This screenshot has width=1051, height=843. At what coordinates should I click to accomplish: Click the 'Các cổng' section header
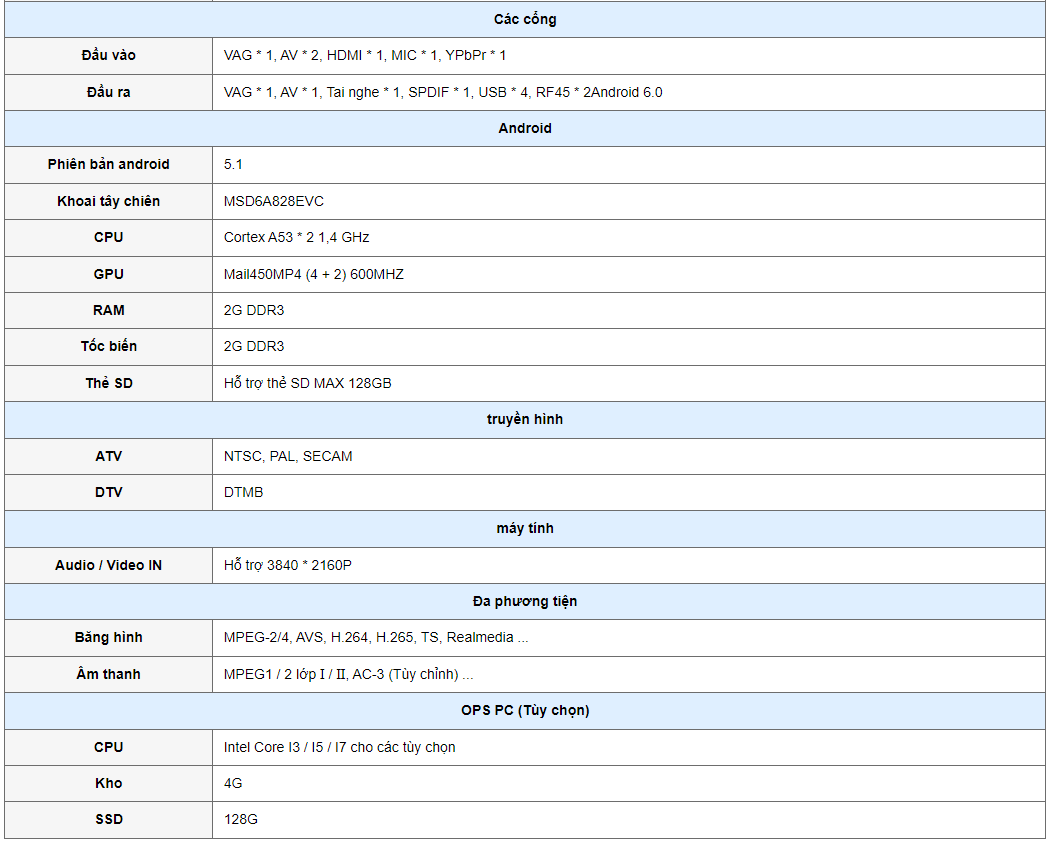click(525, 19)
